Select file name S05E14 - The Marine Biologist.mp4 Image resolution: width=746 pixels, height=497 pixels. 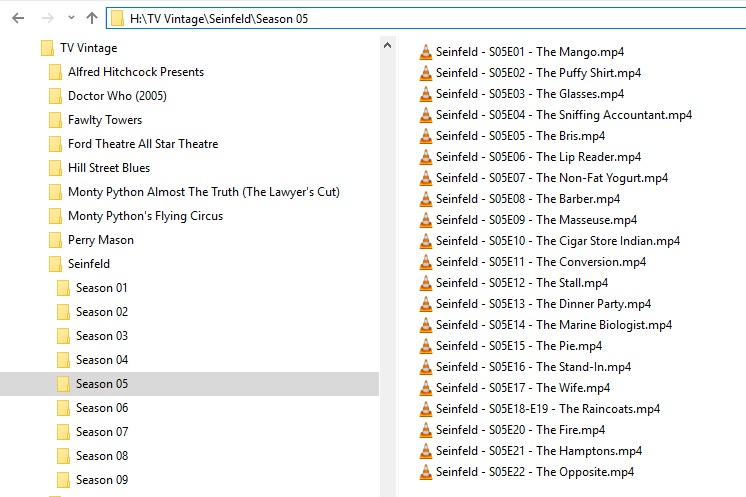click(x=554, y=325)
